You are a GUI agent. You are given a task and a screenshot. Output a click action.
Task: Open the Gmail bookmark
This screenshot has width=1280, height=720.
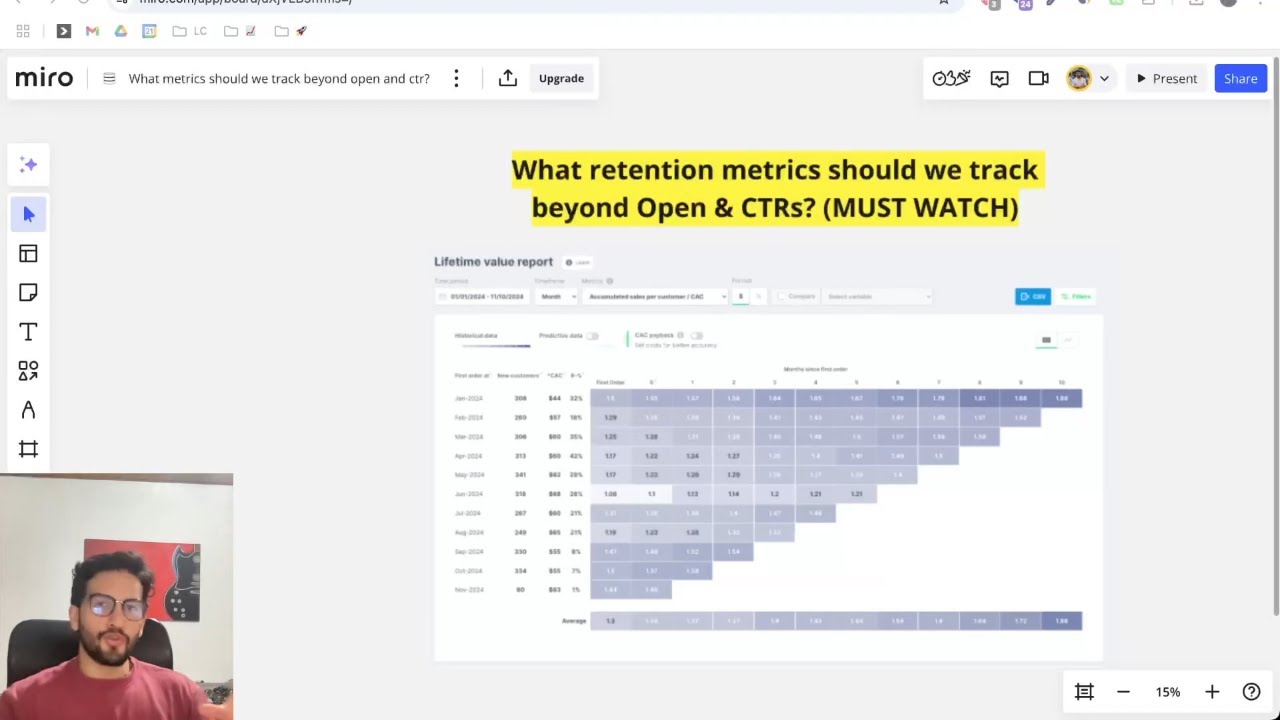pyautogui.click(x=92, y=31)
